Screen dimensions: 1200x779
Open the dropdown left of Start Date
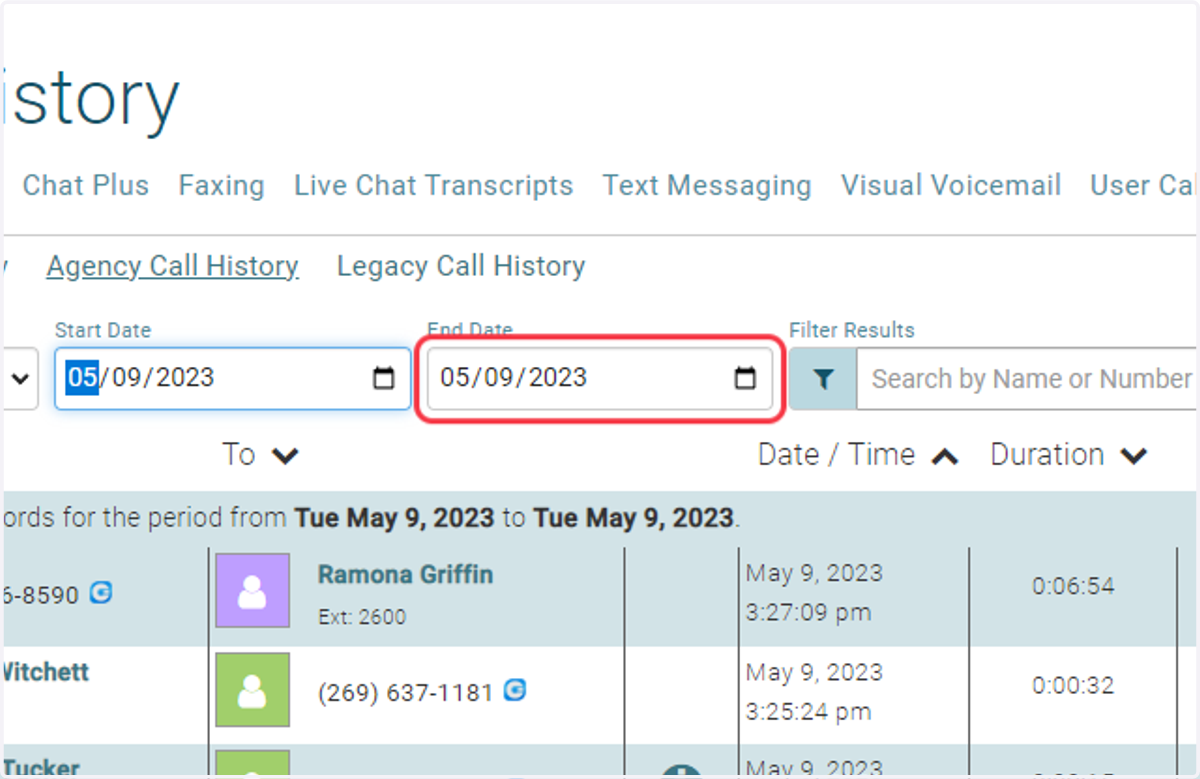pyautogui.click(x=20, y=379)
